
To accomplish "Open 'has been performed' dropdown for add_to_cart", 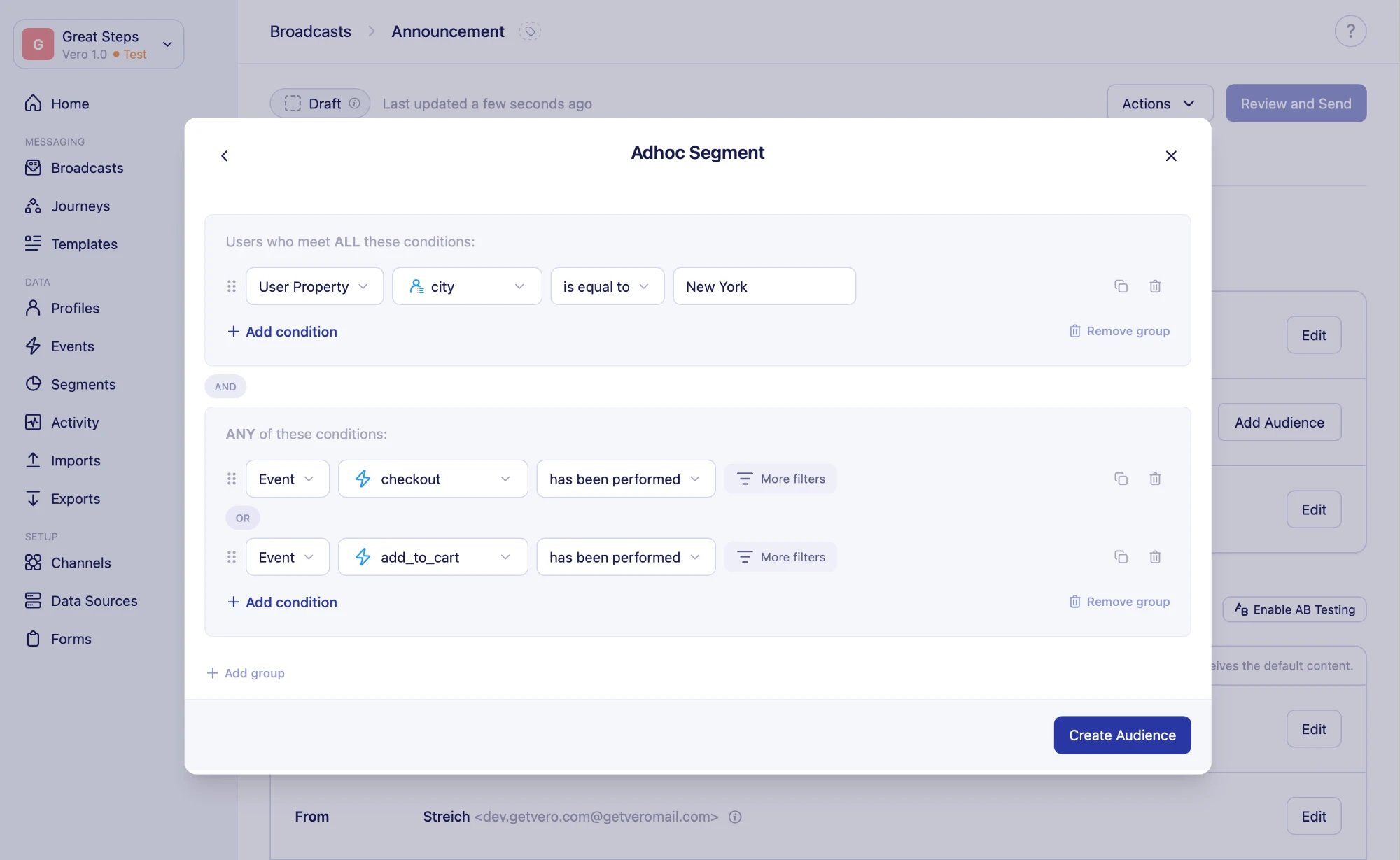I will (626, 557).
